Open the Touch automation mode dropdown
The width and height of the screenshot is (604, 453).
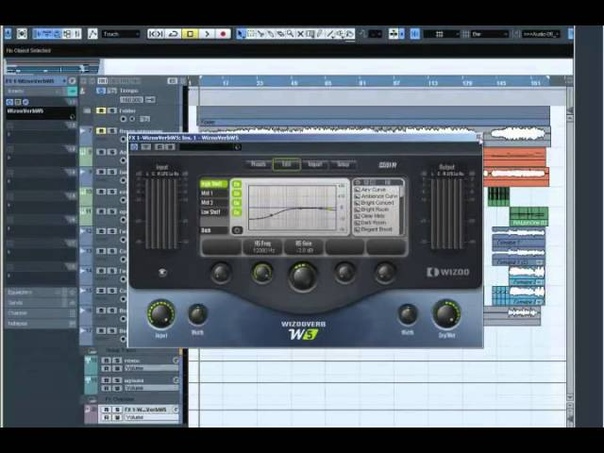point(121,34)
